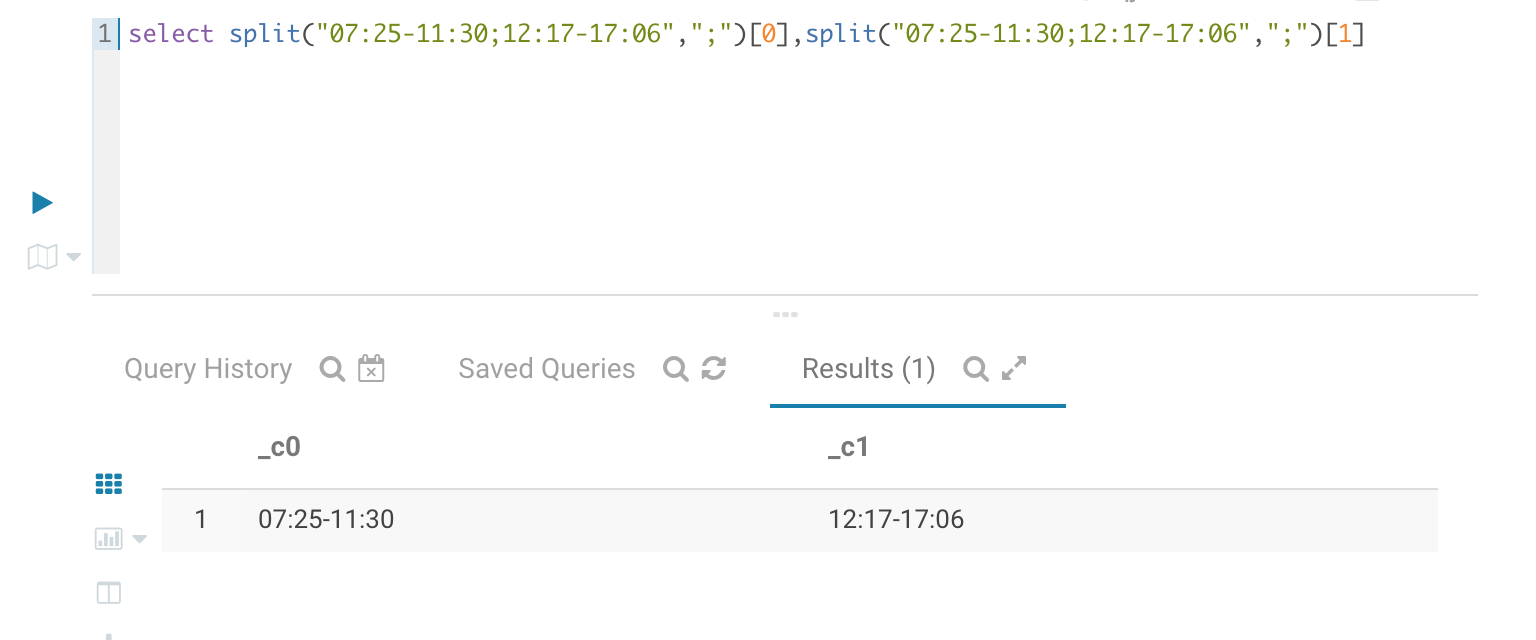
Task: Expand results panel to full screen
Action: pos(1014,369)
